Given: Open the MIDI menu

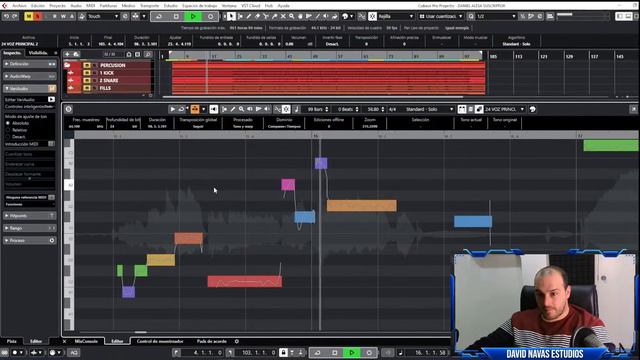Looking at the screenshot, I should pyautogui.click(x=91, y=6).
